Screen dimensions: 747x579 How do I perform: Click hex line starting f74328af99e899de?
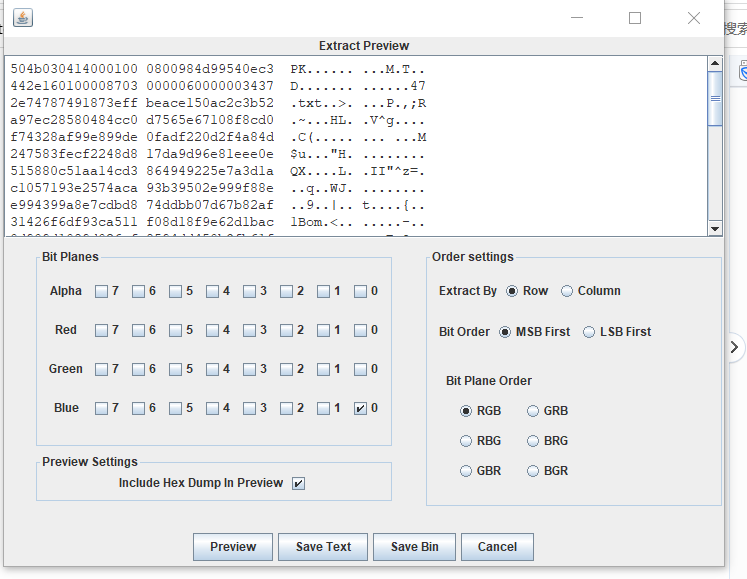coord(218,138)
